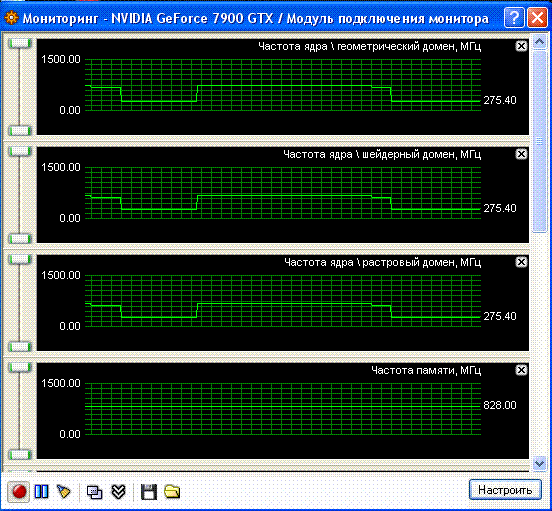The height and width of the screenshot is (511, 552).
Task: Click the vertical scrollbar thumb
Action: 539,141
